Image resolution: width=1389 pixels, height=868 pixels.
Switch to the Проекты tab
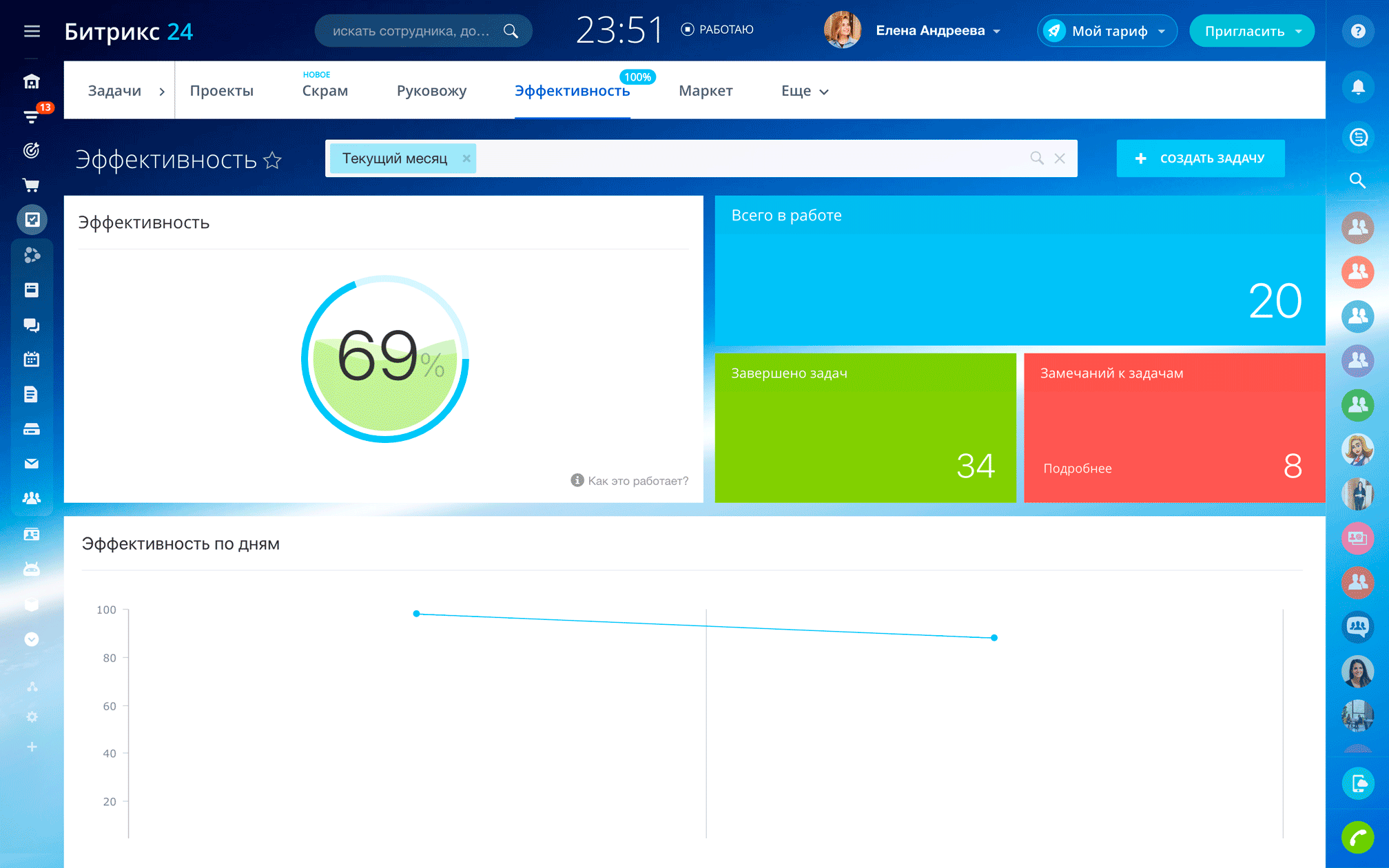[x=221, y=91]
